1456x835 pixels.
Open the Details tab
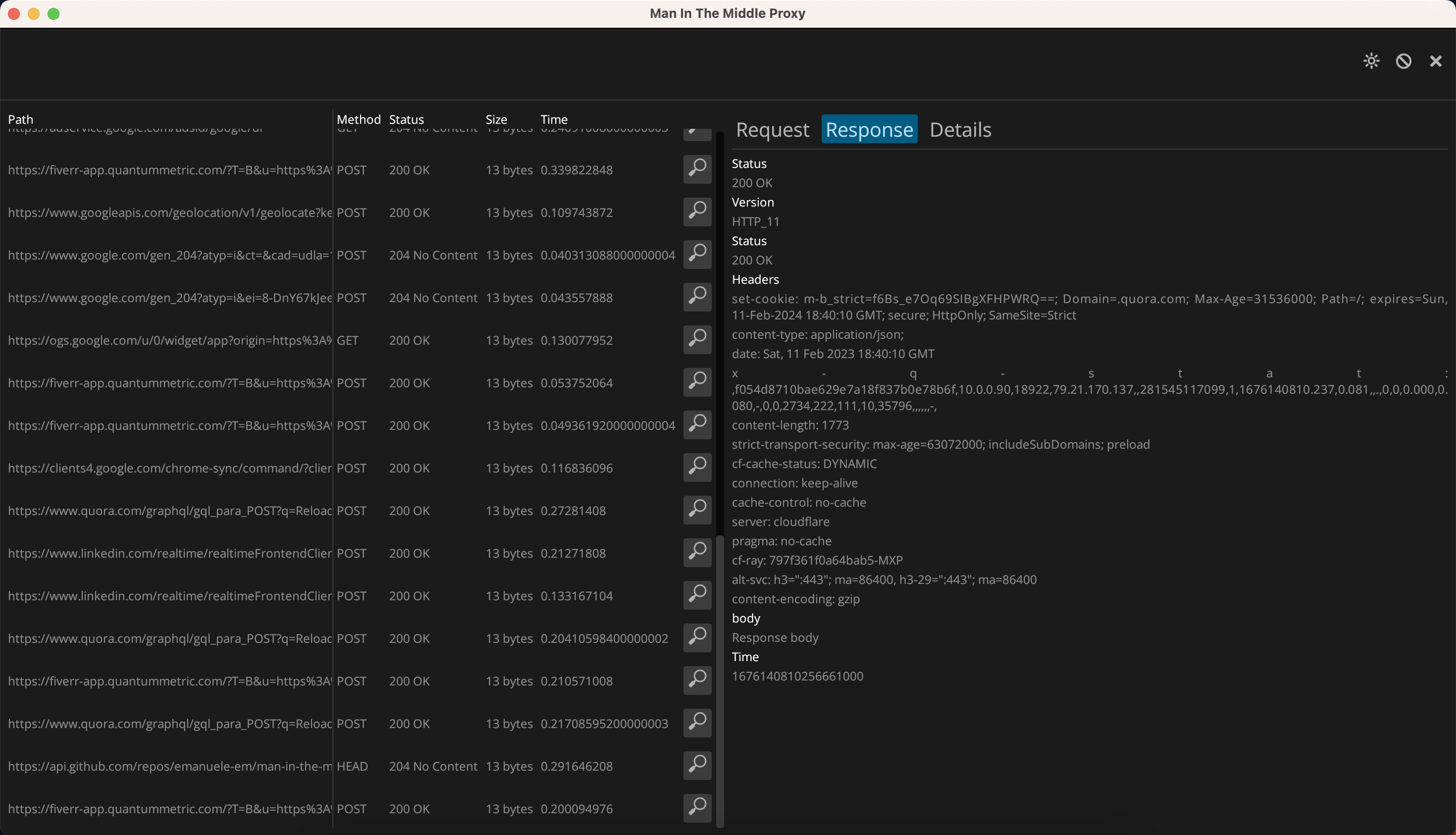(x=961, y=130)
